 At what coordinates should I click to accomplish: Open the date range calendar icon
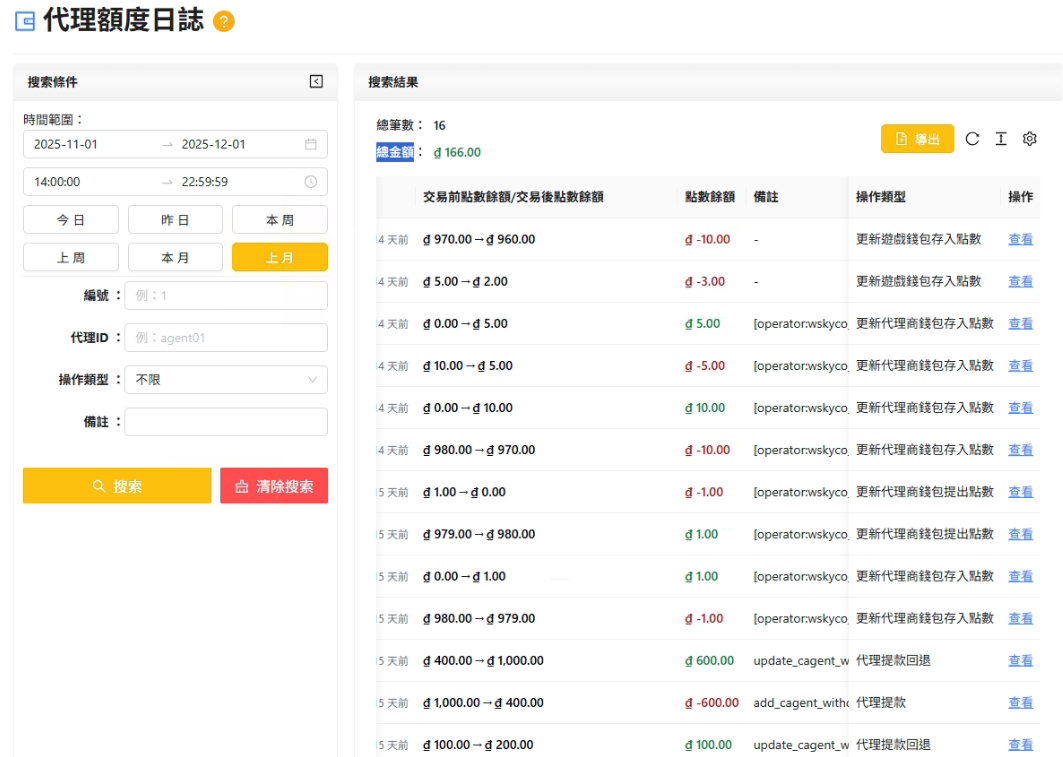[310, 144]
